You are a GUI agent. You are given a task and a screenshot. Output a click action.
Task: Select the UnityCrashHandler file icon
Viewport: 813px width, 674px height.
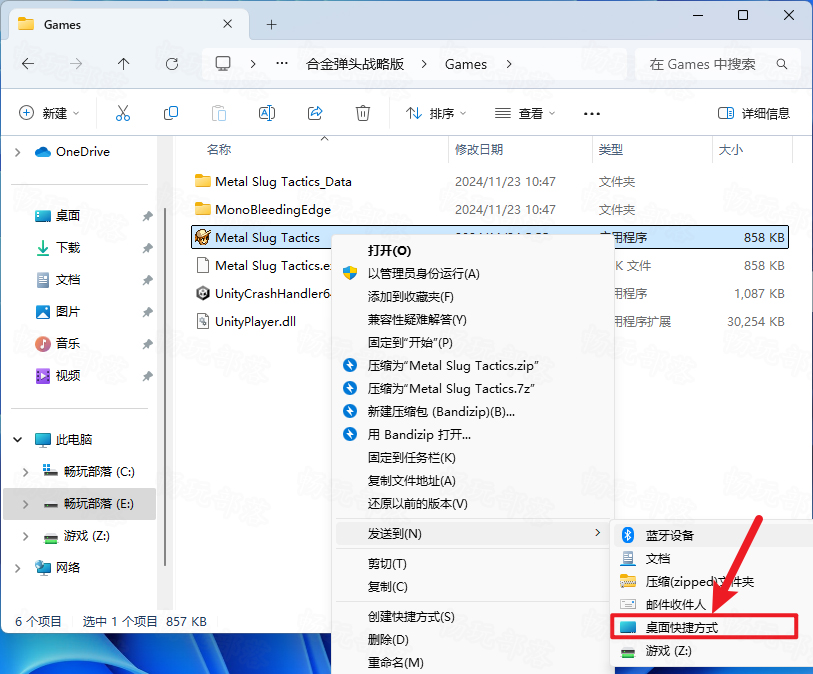tap(203, 293)
